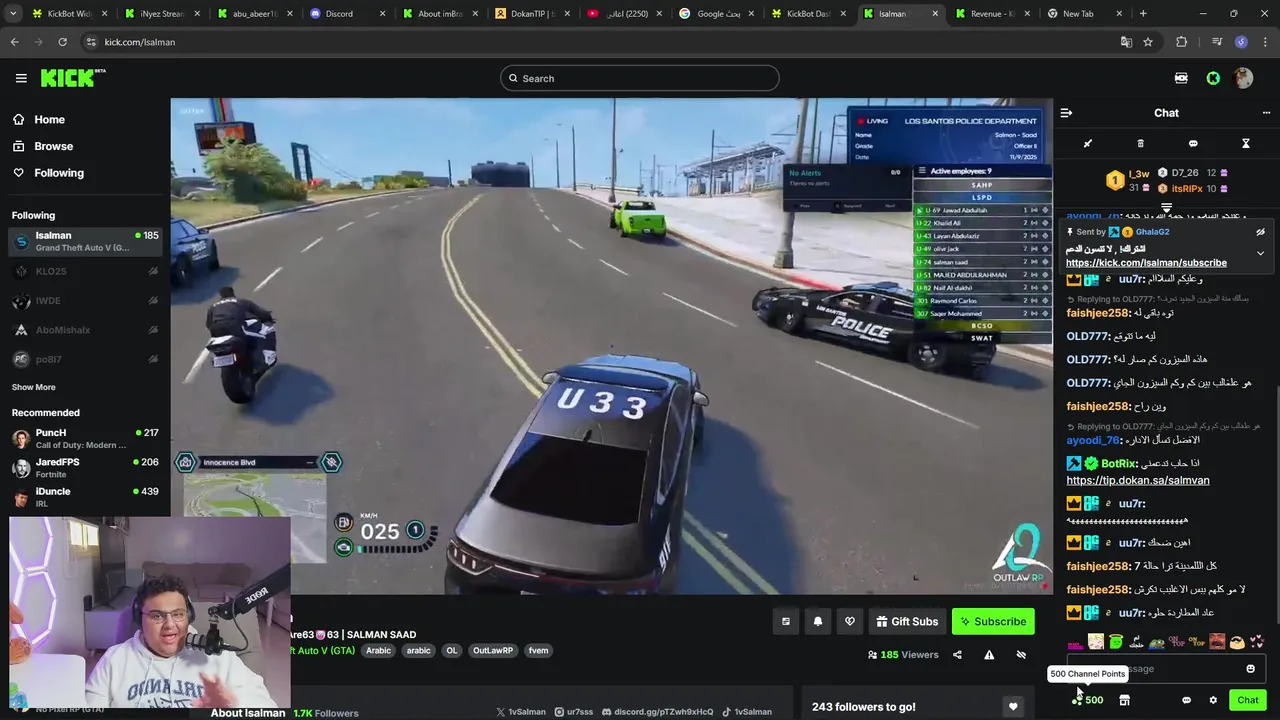The height and width of the screenshot is (720, 1280).
Task: Toggle notification bell for channel
Action: point(818,621)
